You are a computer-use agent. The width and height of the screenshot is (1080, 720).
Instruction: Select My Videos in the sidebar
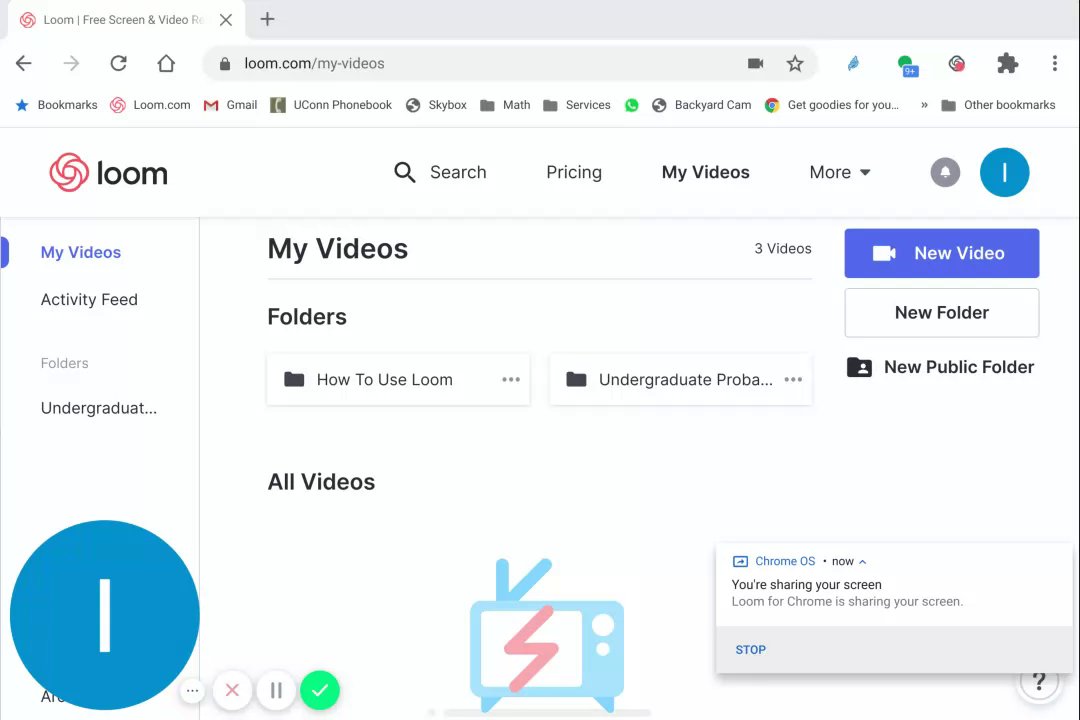[81, 252]
